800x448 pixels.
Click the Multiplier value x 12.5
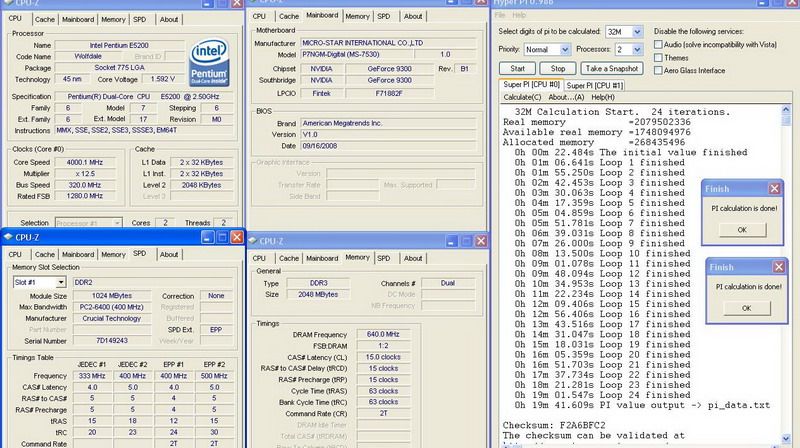click(84, 173)
